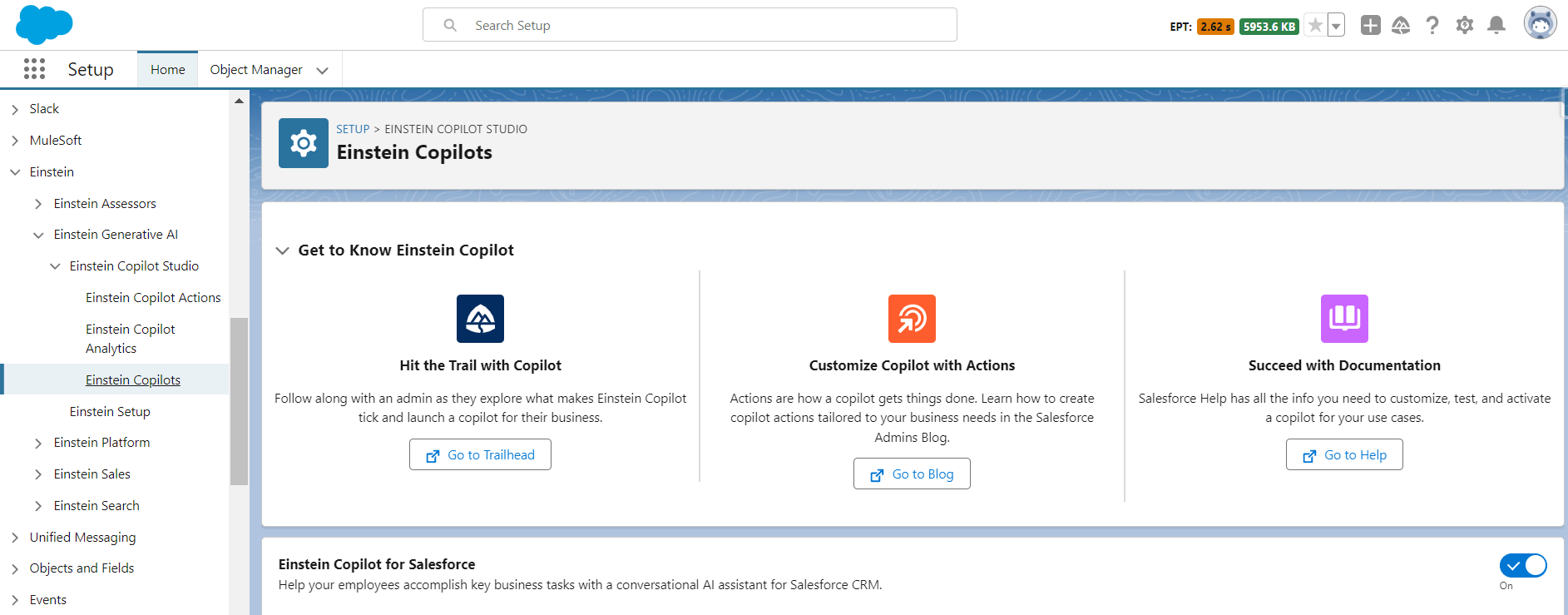Click the Einstein Assessors tree label
This screenshot has width=1568, height=615.
105,204
